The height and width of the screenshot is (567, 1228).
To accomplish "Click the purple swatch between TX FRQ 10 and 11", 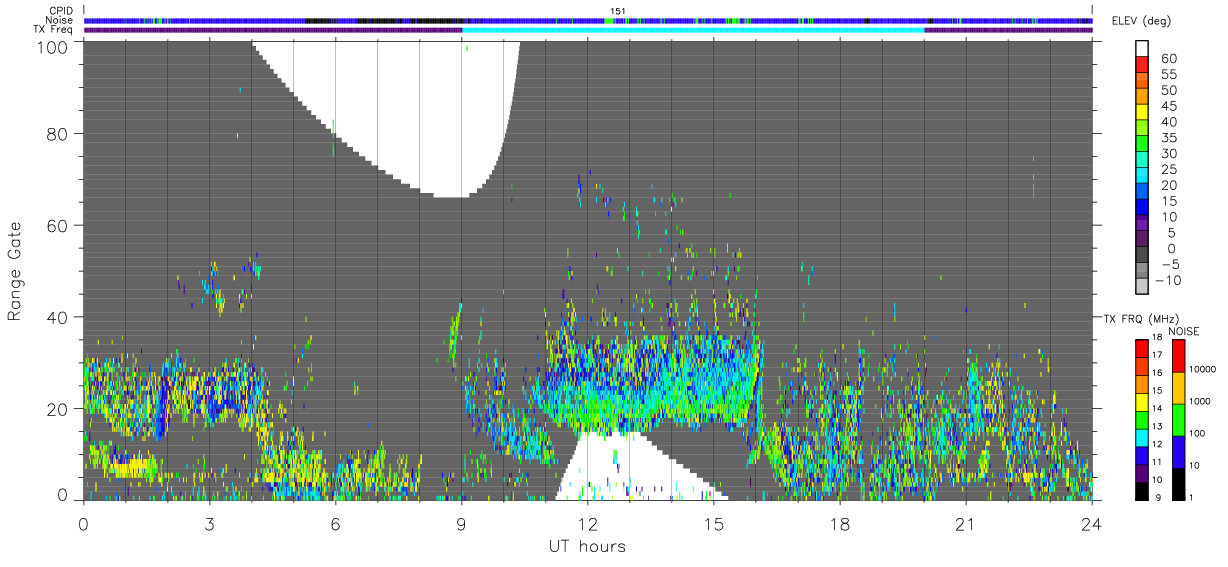I will point(1143,472).
